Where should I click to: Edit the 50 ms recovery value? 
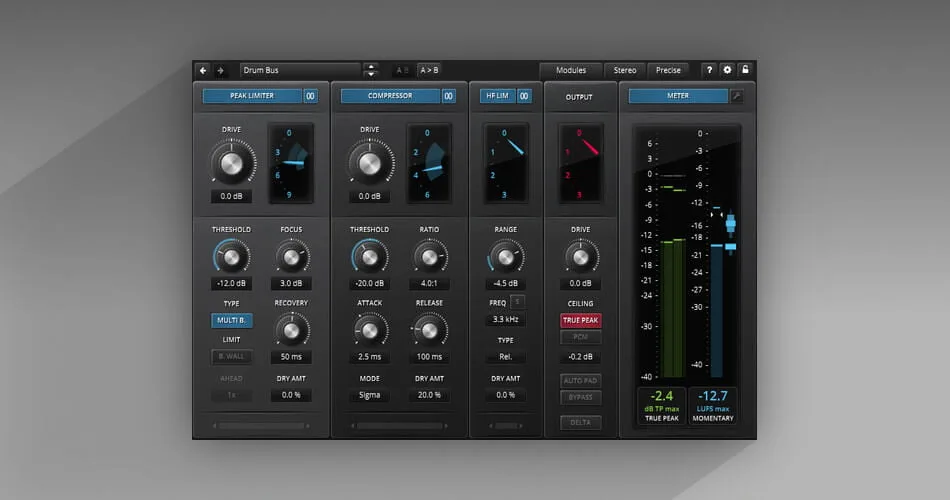coord(291,357)
